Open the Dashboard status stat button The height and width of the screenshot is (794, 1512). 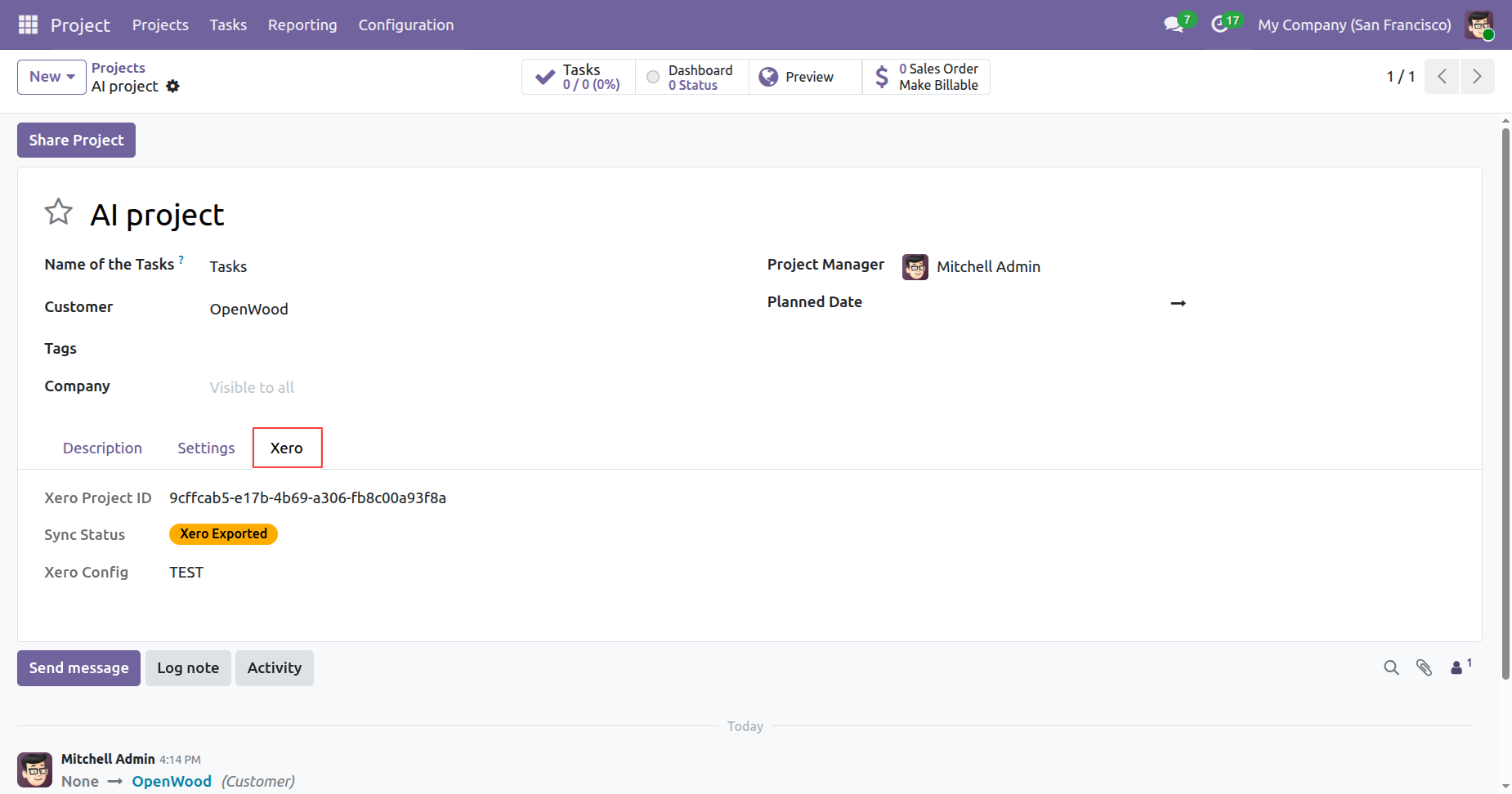click(691, 77)
